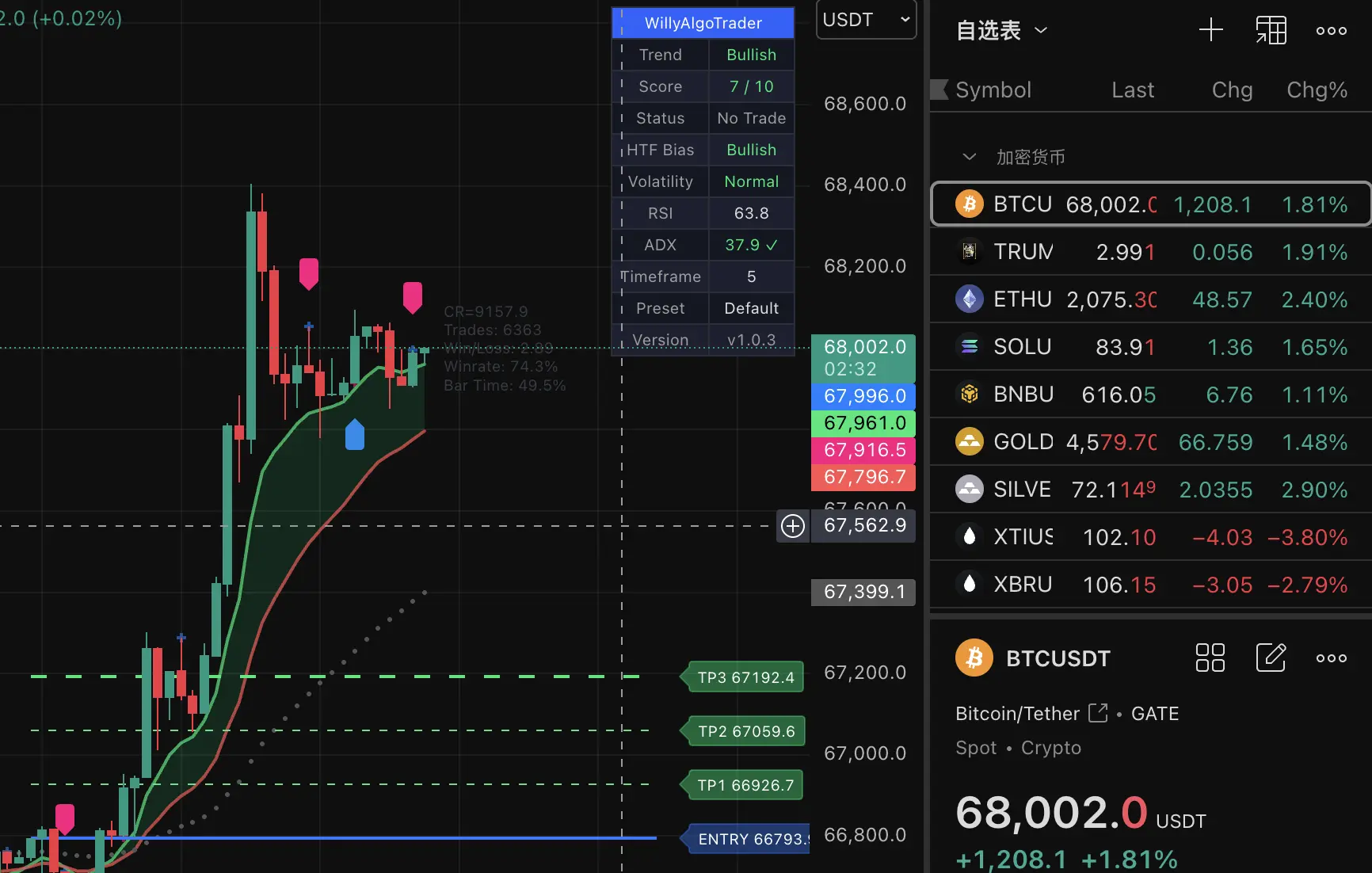The width and height of the screenshot is (1372, 873).
Task: Open watchlist more options menu
Action: coord(1331,31)
